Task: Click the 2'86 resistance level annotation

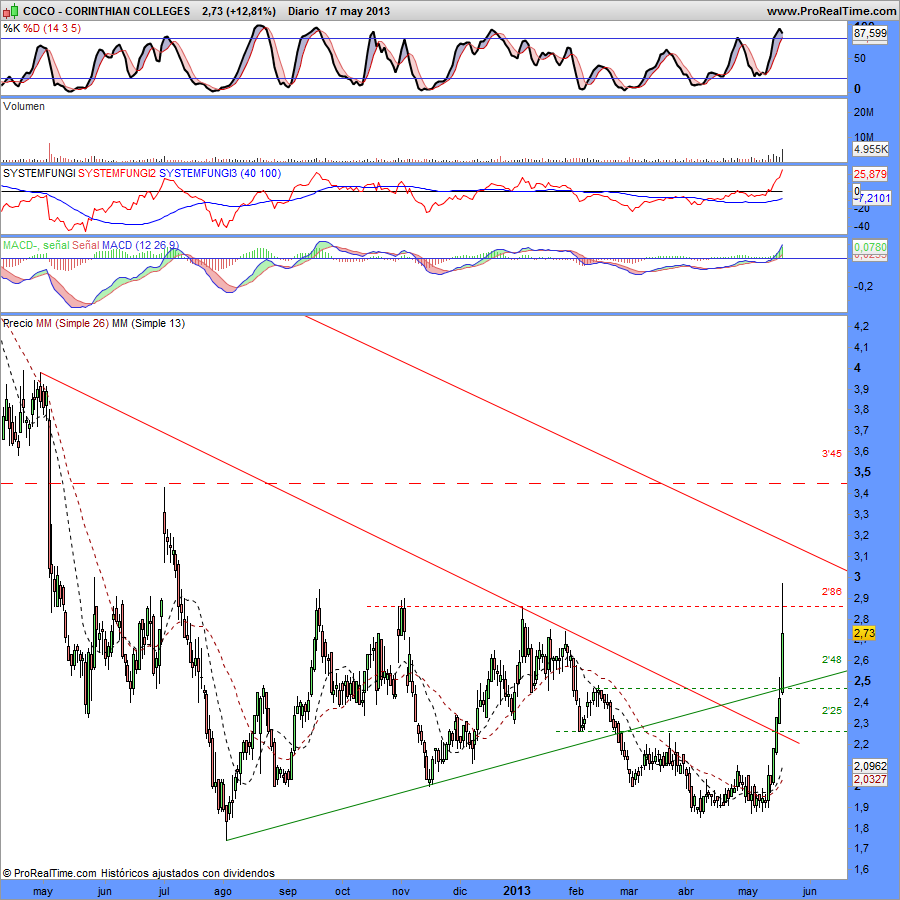Action: click(832, 591)
